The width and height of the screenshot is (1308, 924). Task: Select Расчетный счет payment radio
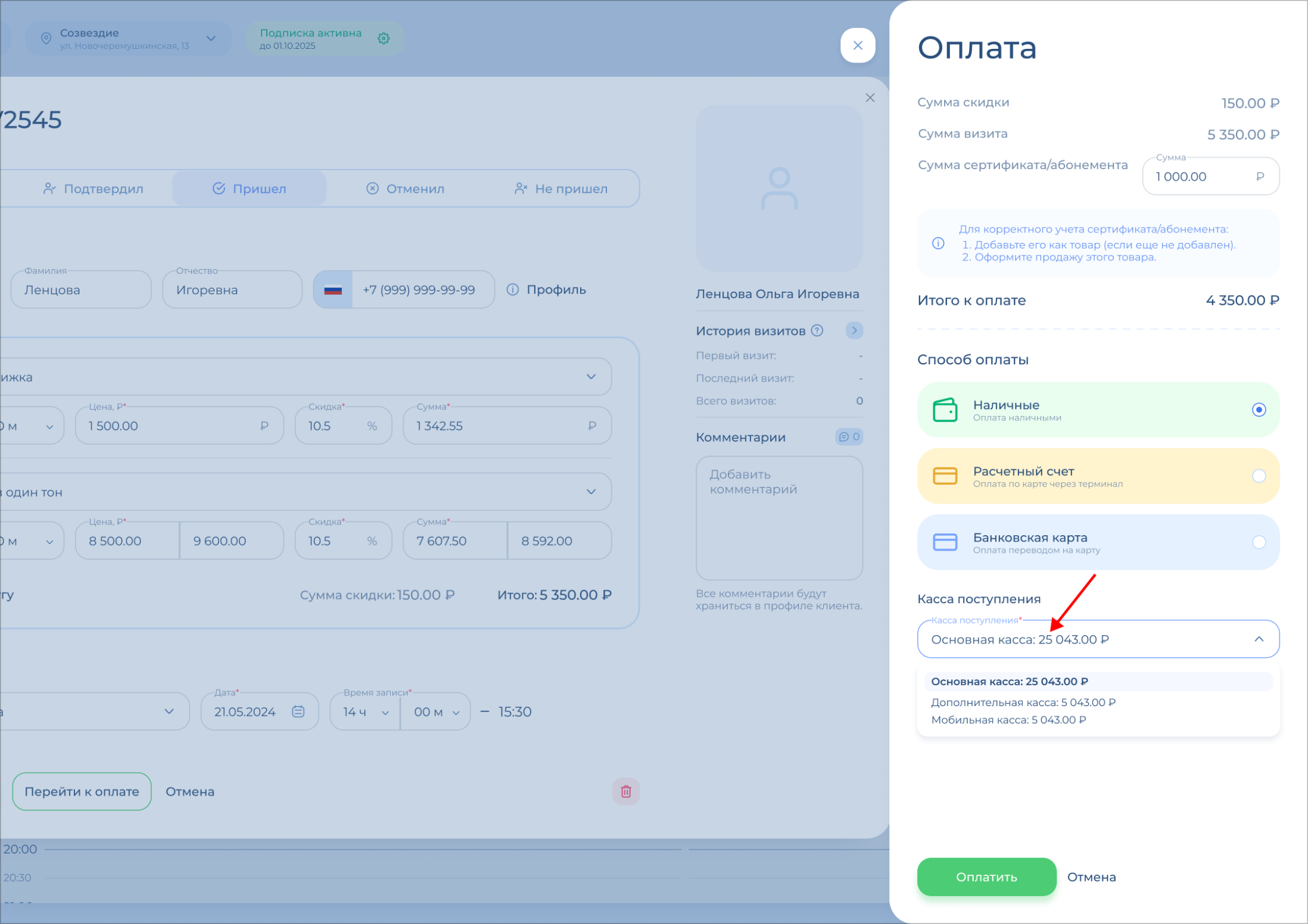point(1258,476)
